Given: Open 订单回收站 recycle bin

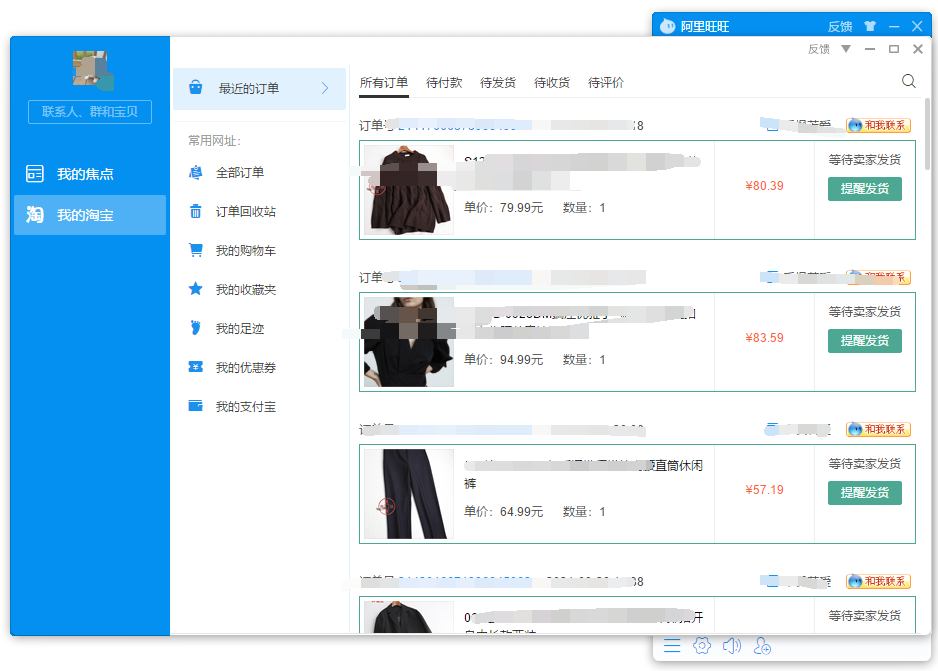Looking at the screenshot, I should (x=245, y=212).
